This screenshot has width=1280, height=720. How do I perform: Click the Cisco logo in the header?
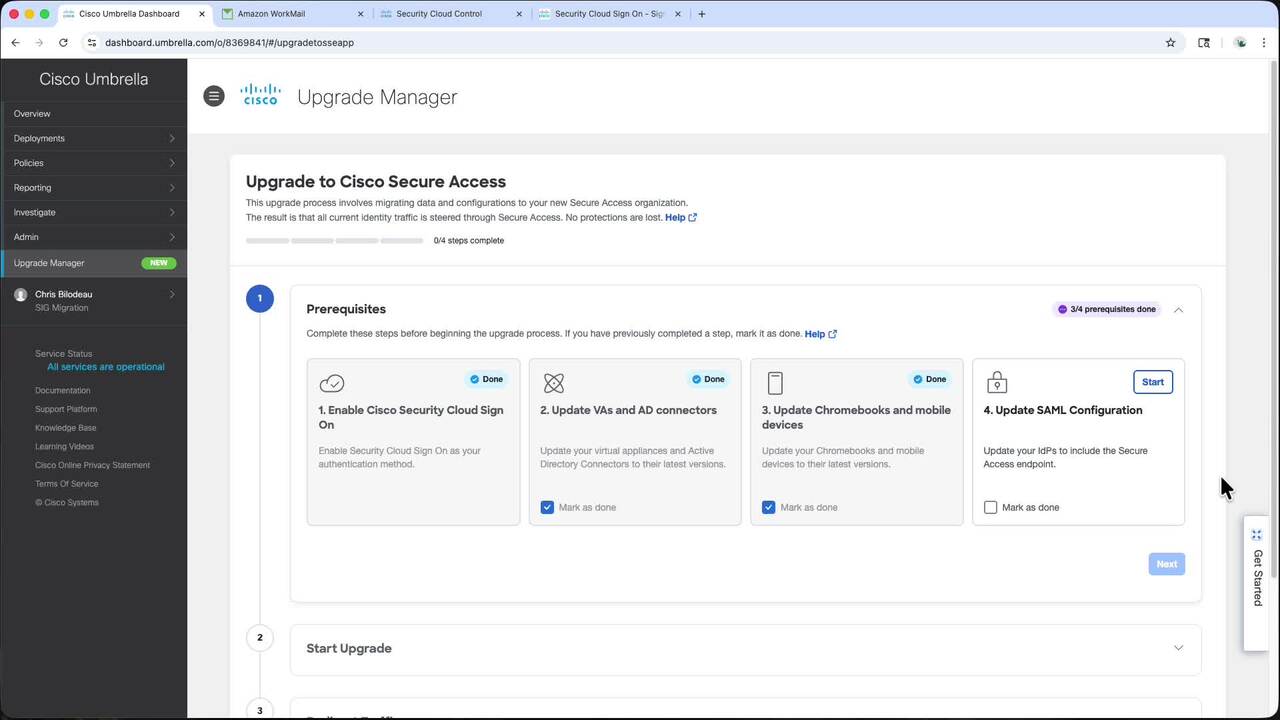pyautogui.click(x=260, y=96)
